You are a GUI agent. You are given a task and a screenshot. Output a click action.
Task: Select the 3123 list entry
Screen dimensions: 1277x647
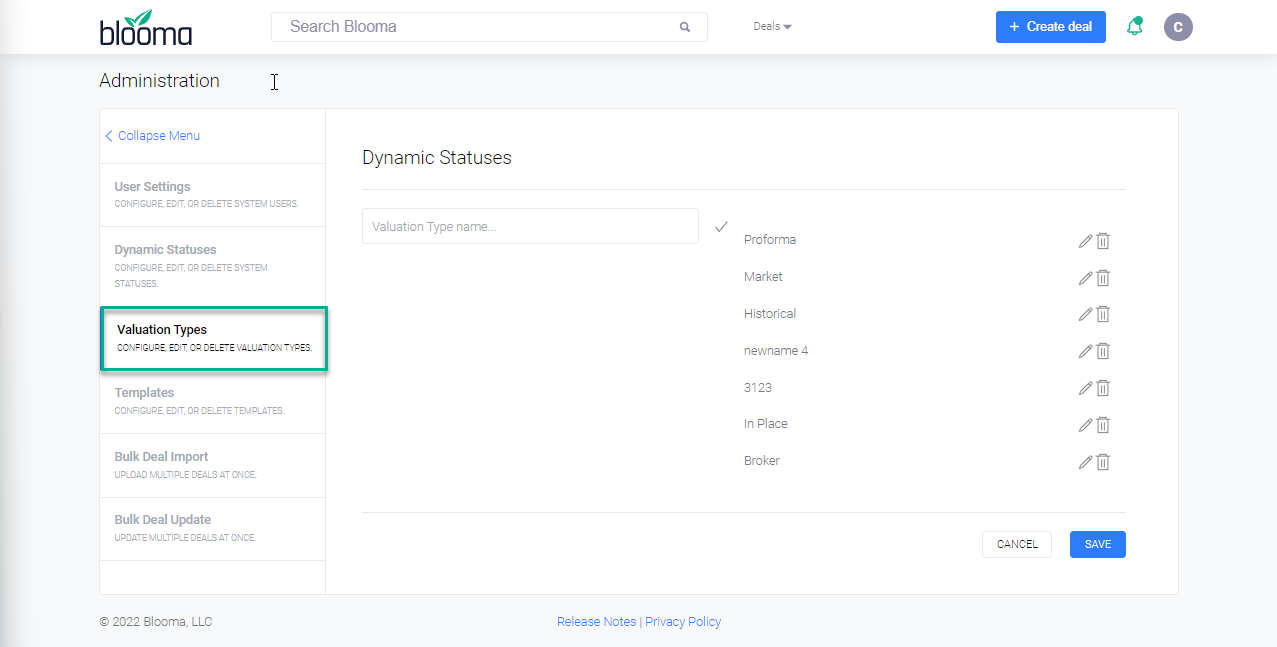tap(758, 388)
